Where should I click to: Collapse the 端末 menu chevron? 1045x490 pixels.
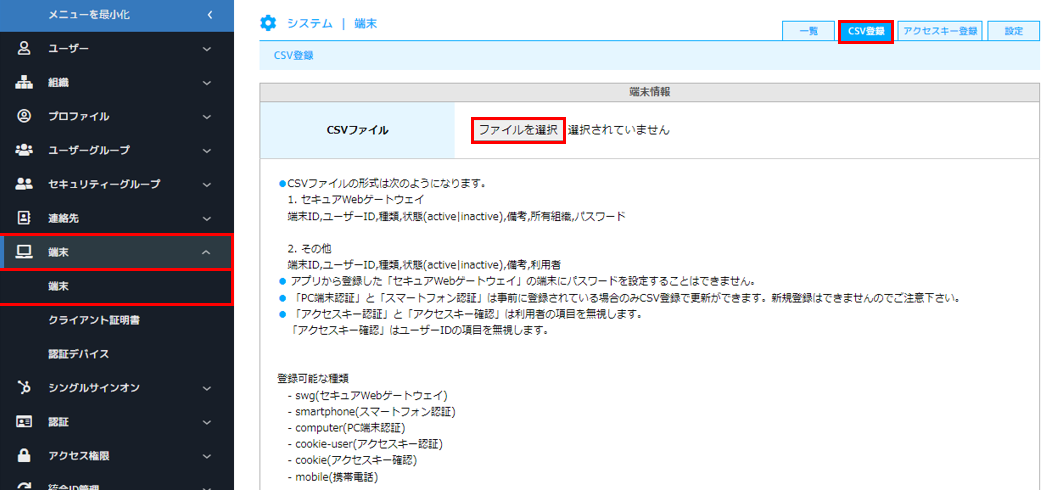(207, 252)
